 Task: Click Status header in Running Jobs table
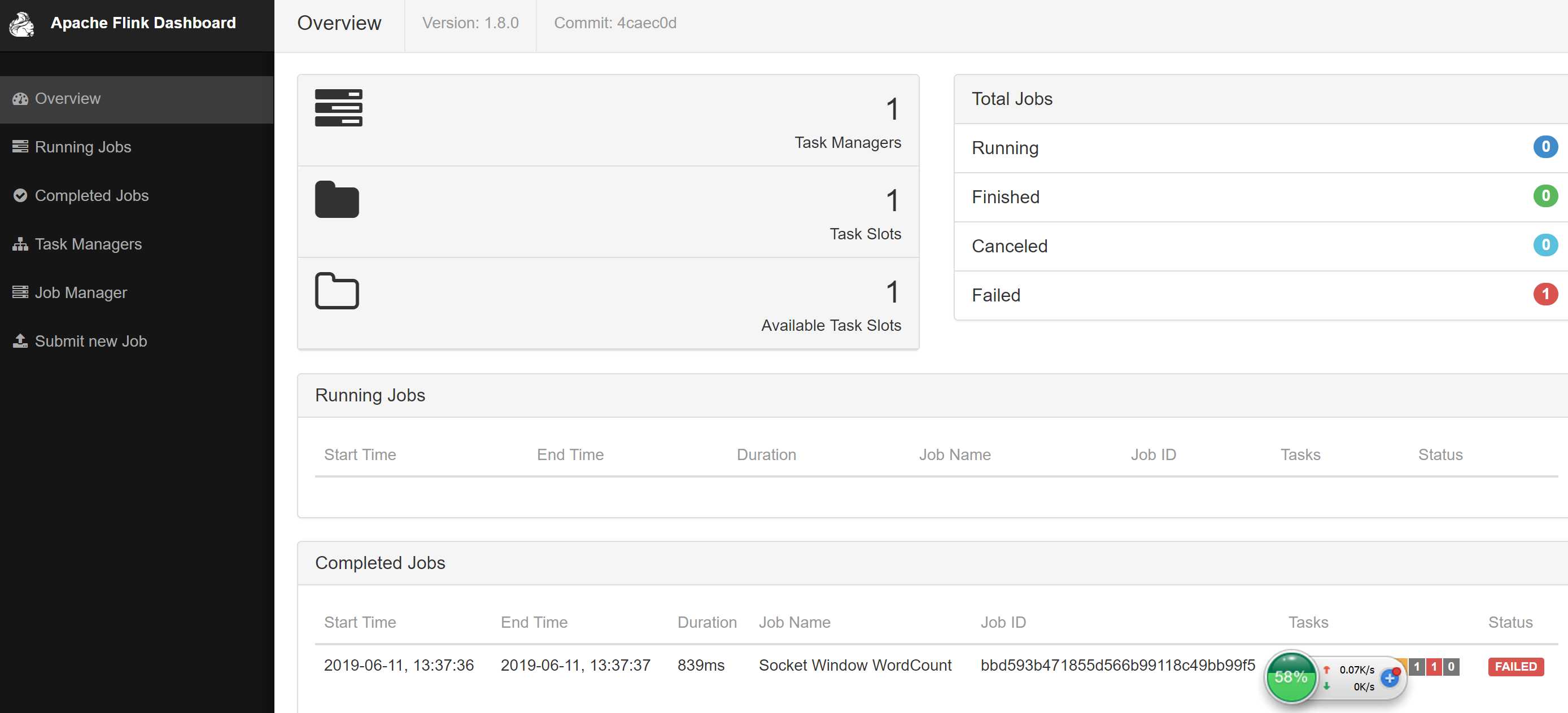point(1440,454)
